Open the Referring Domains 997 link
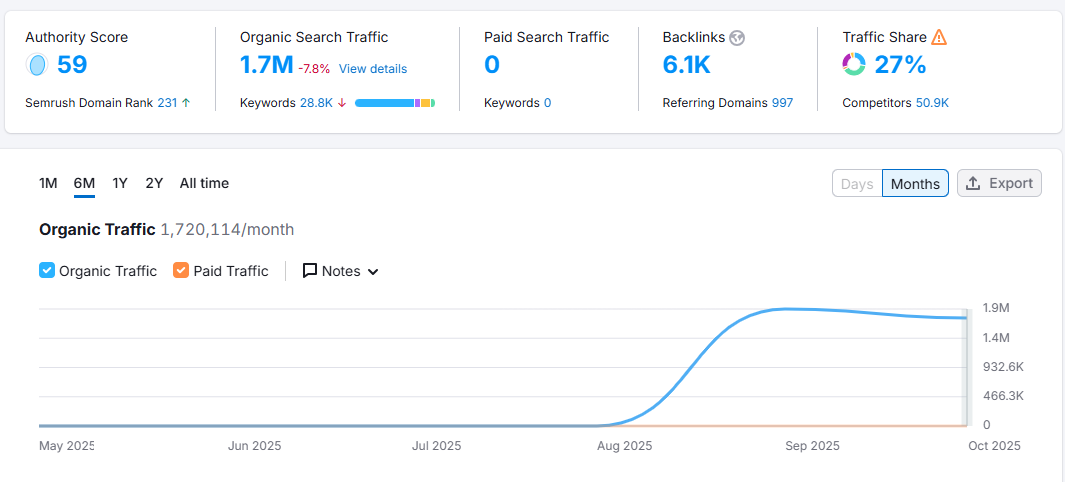The width and height of the screenshot is (1065, 482). [782, 103]
